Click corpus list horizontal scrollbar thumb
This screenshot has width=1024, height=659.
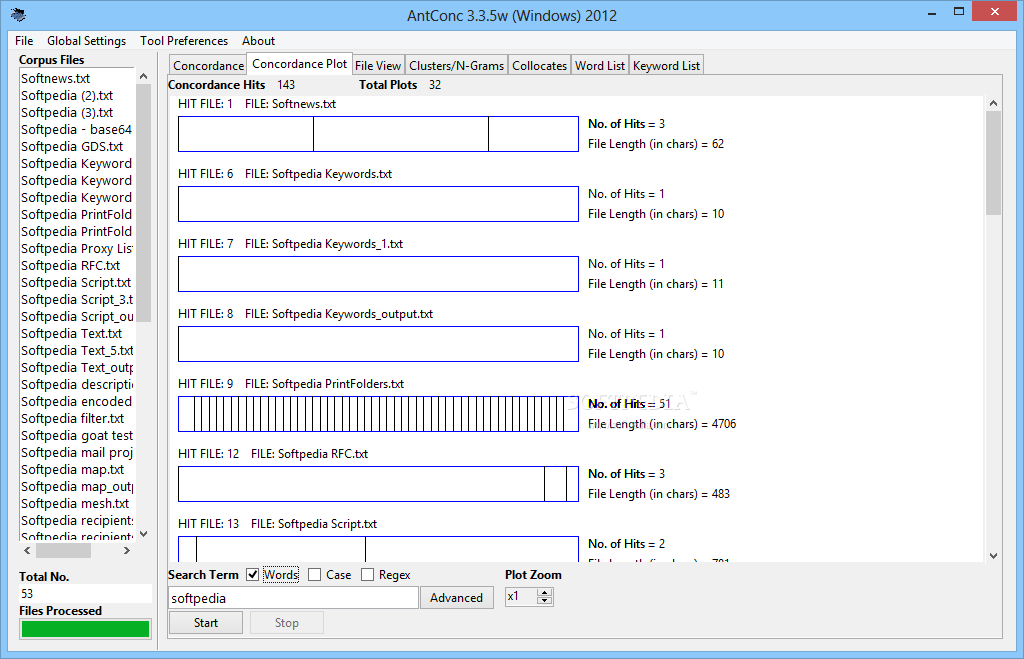click(x=63, y=551)
